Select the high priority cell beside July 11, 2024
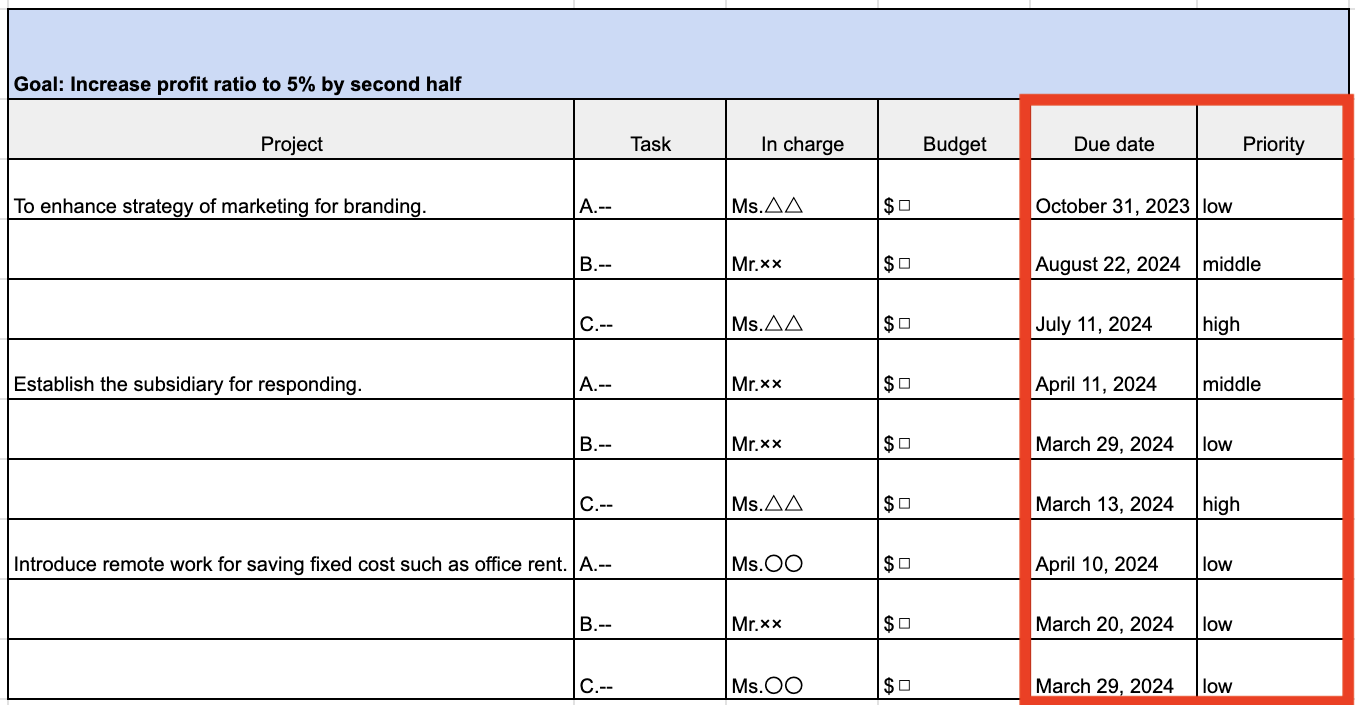 pyautogui.click(x=1221, y=325)
